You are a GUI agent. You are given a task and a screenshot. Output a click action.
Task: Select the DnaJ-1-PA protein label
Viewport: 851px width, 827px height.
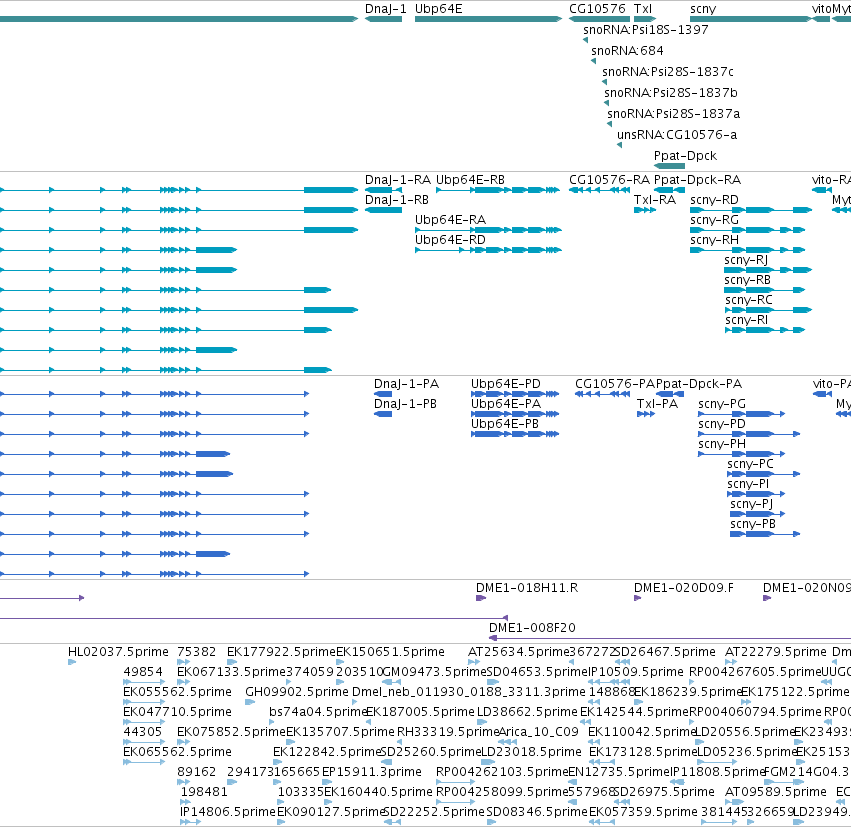coord(407,384)
